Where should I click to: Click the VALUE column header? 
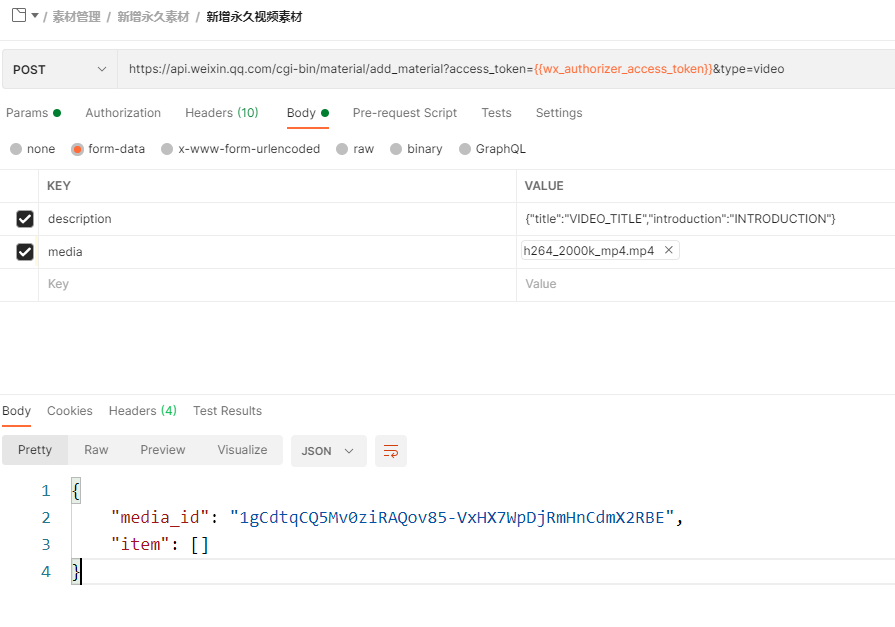pyautogui.click(x=544, y=186)
